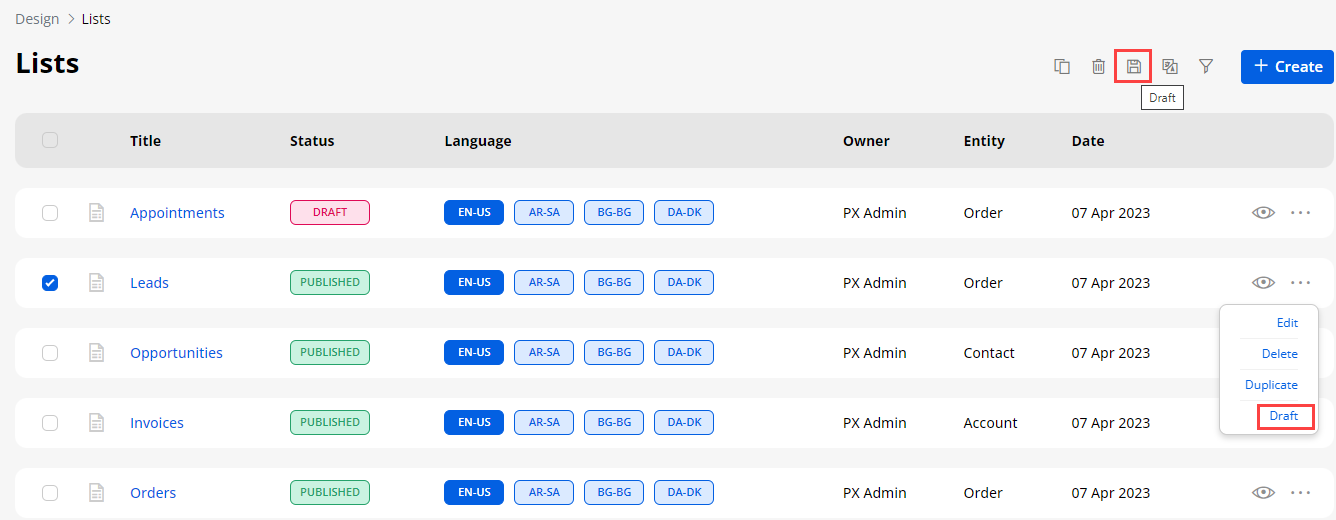Preview the Orders list with eye icon
The width and height of the screenshot is (1336, 520).
1263,493
